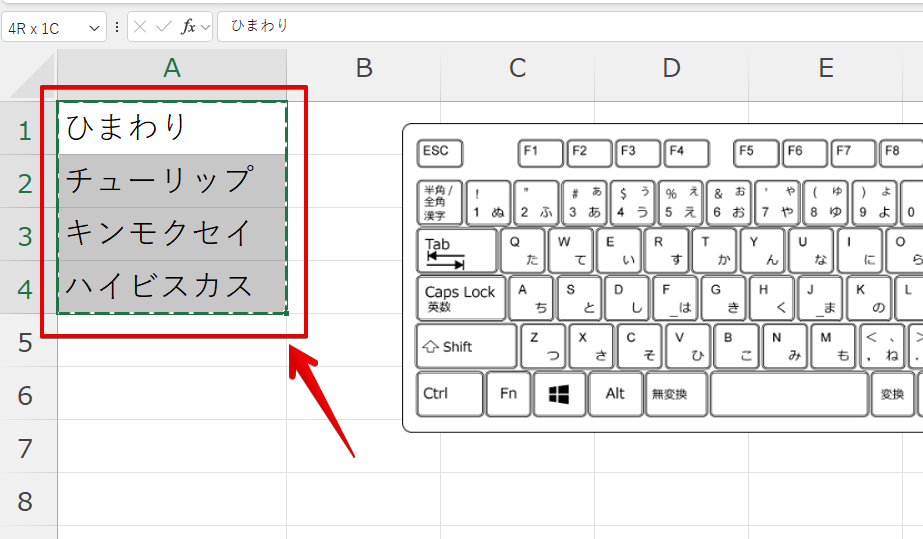This screenshot has width=923, height=539.
Task: Click the Tab key on keyboard image
Action: point(456,251)
